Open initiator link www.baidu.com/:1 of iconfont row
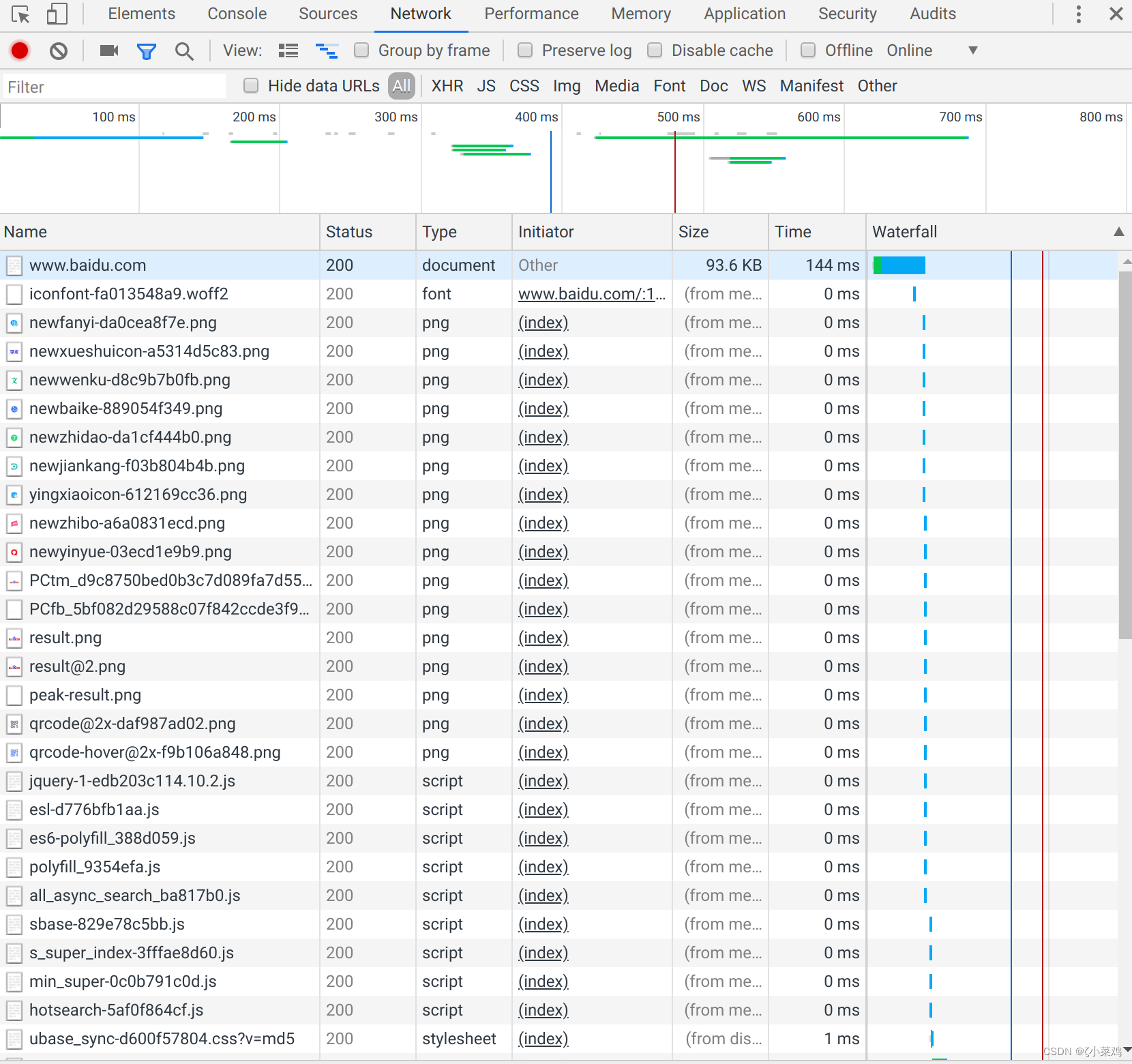 (x=591, y=294)
